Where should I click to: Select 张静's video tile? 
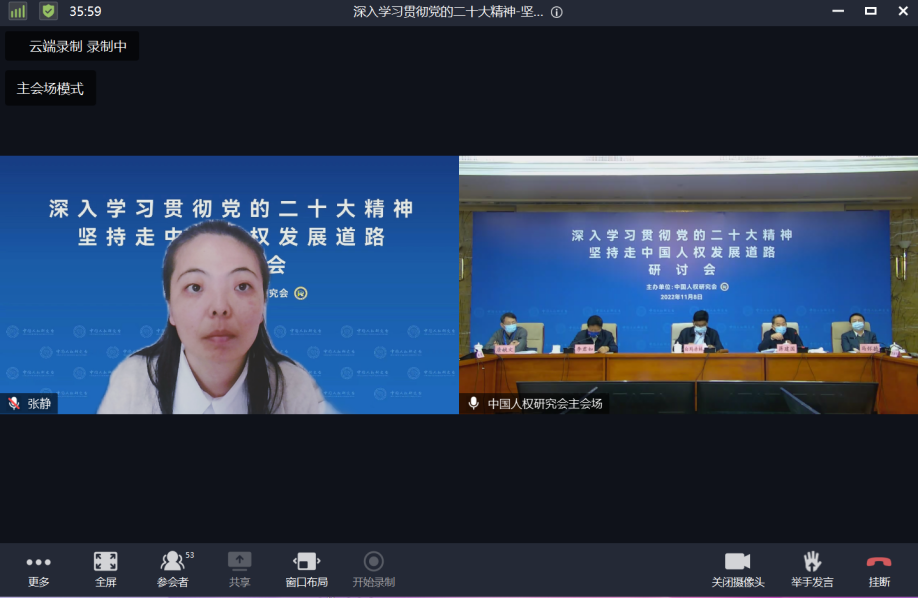(x=229, y=285)
